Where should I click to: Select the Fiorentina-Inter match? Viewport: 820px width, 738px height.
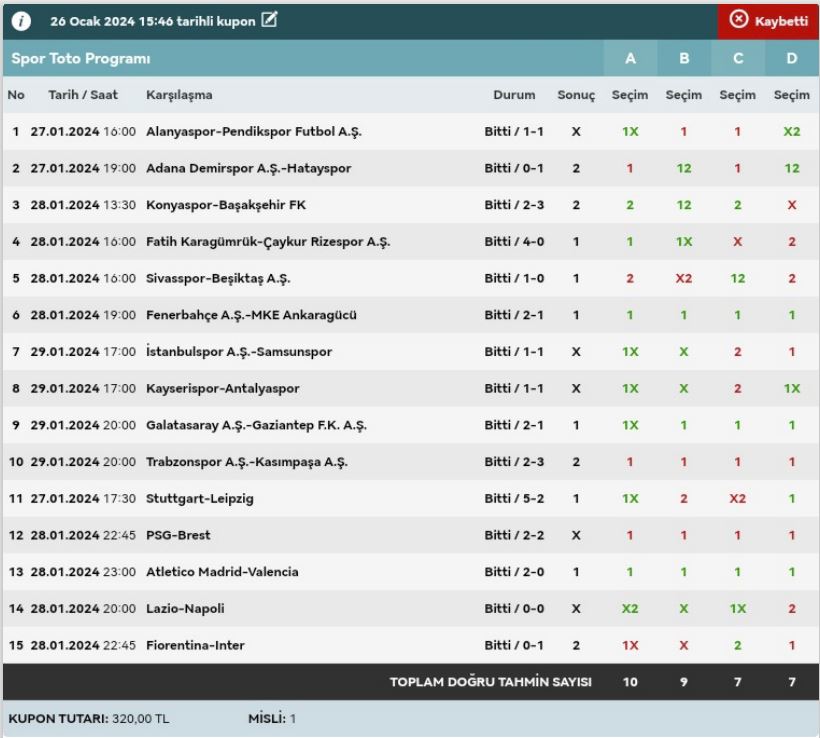(x=195, y=645)
